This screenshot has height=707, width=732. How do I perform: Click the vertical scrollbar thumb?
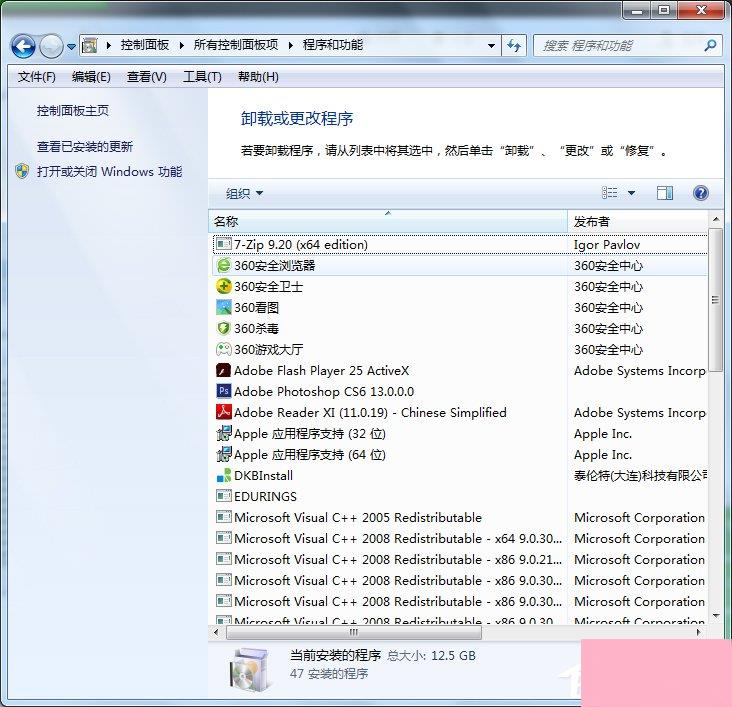[x=715, y=300]
